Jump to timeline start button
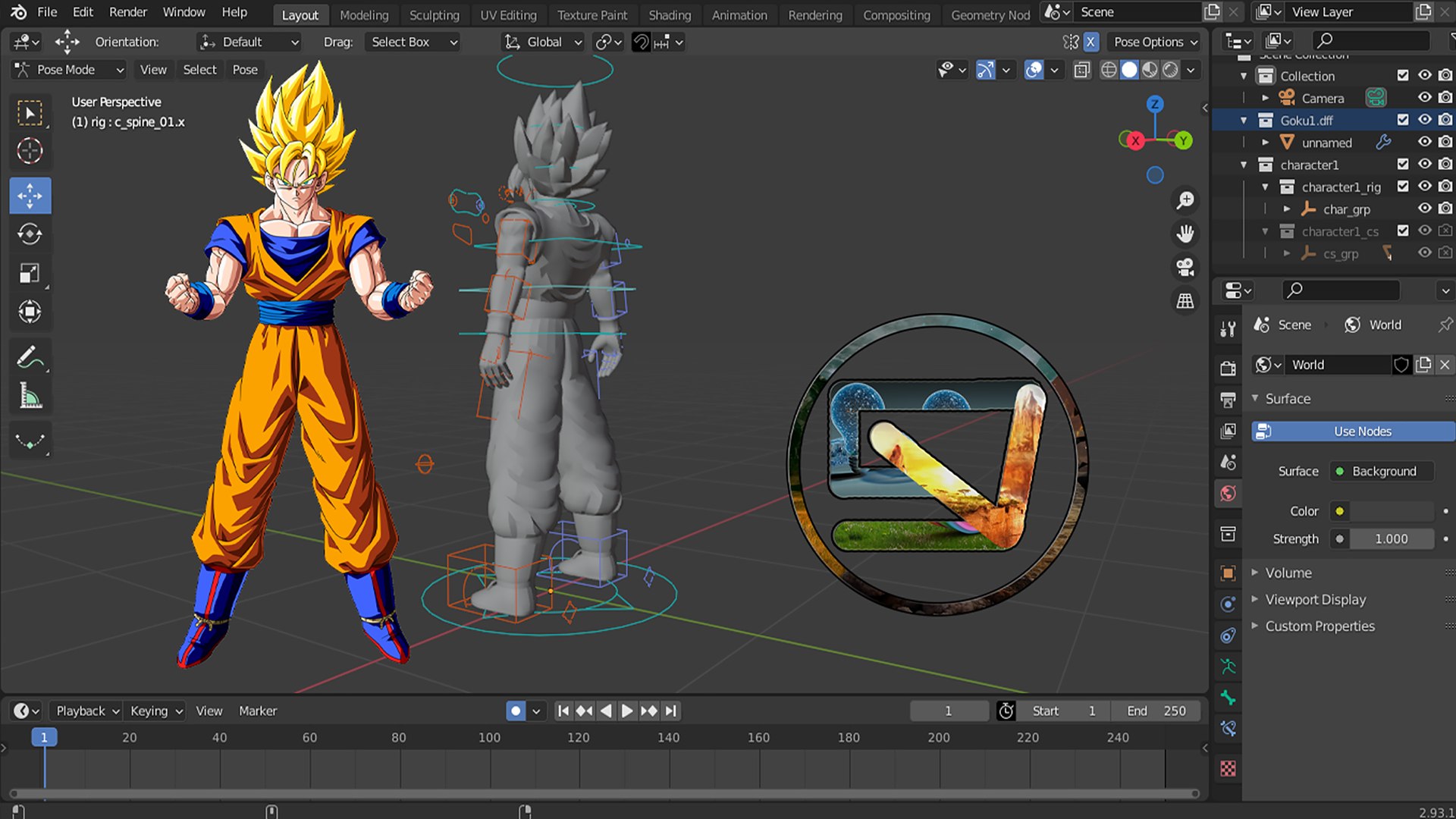 pos(563,711)
